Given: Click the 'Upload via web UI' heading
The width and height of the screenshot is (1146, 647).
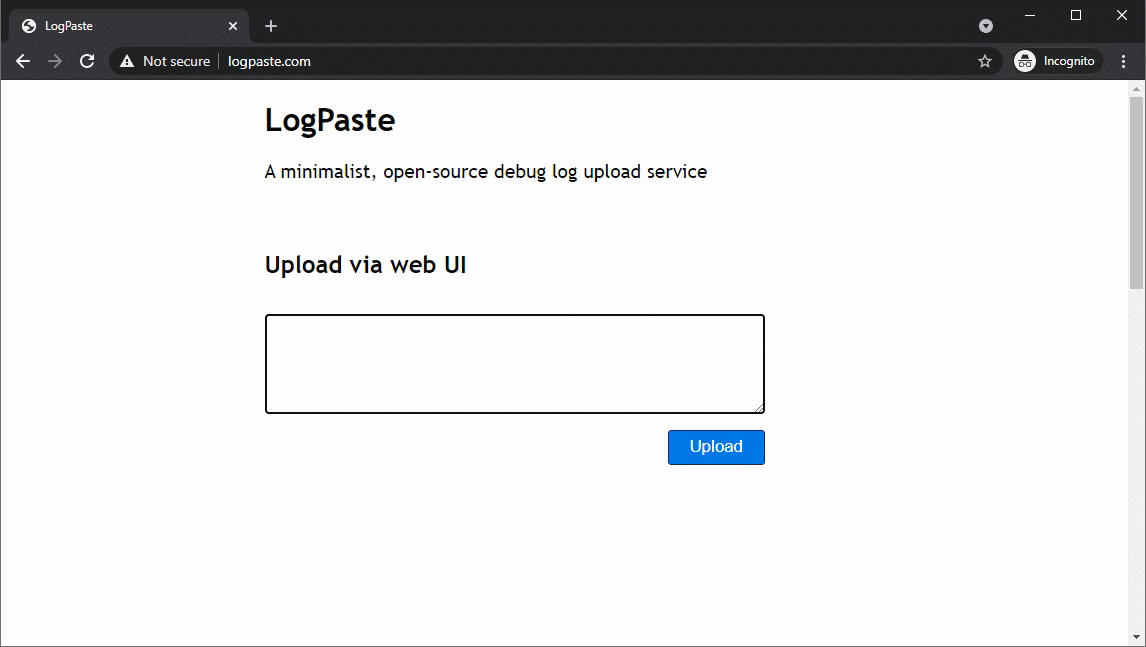Looking at the screenshot, I should click(x=365, y=265).
